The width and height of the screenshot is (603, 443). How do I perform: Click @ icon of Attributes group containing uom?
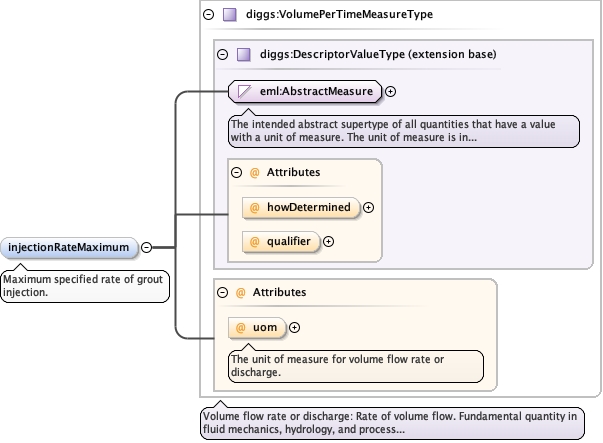tap(240, 292)
